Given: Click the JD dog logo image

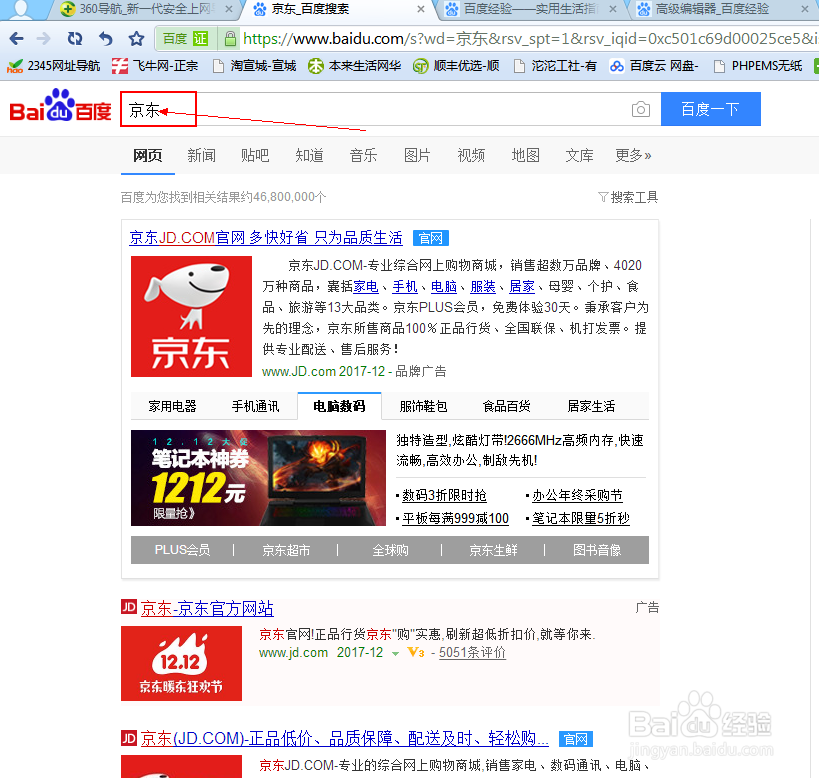Looking at the screenshot, I should (191, 316).
